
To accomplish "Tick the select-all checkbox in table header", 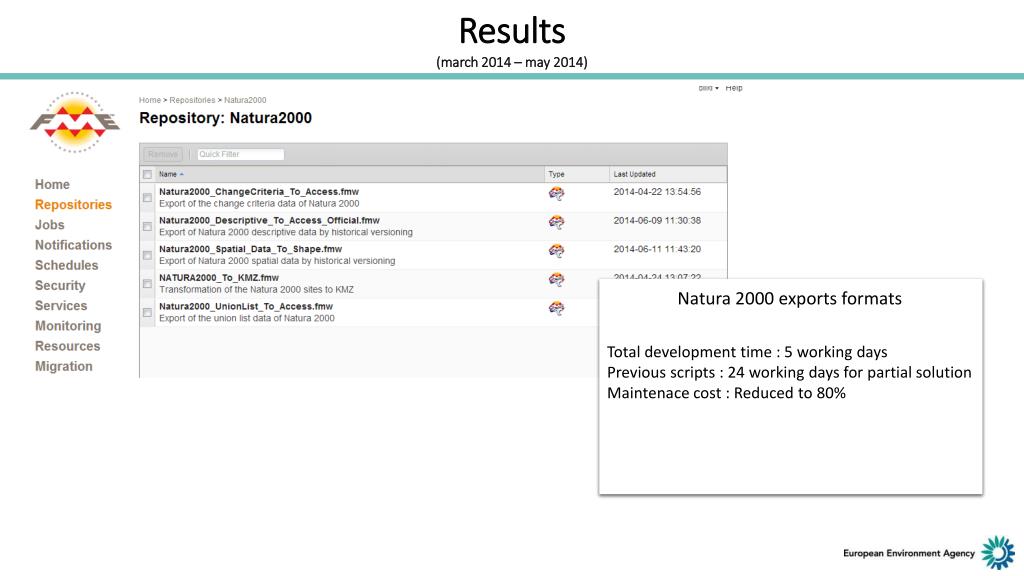I will click(x=147, y=174).
